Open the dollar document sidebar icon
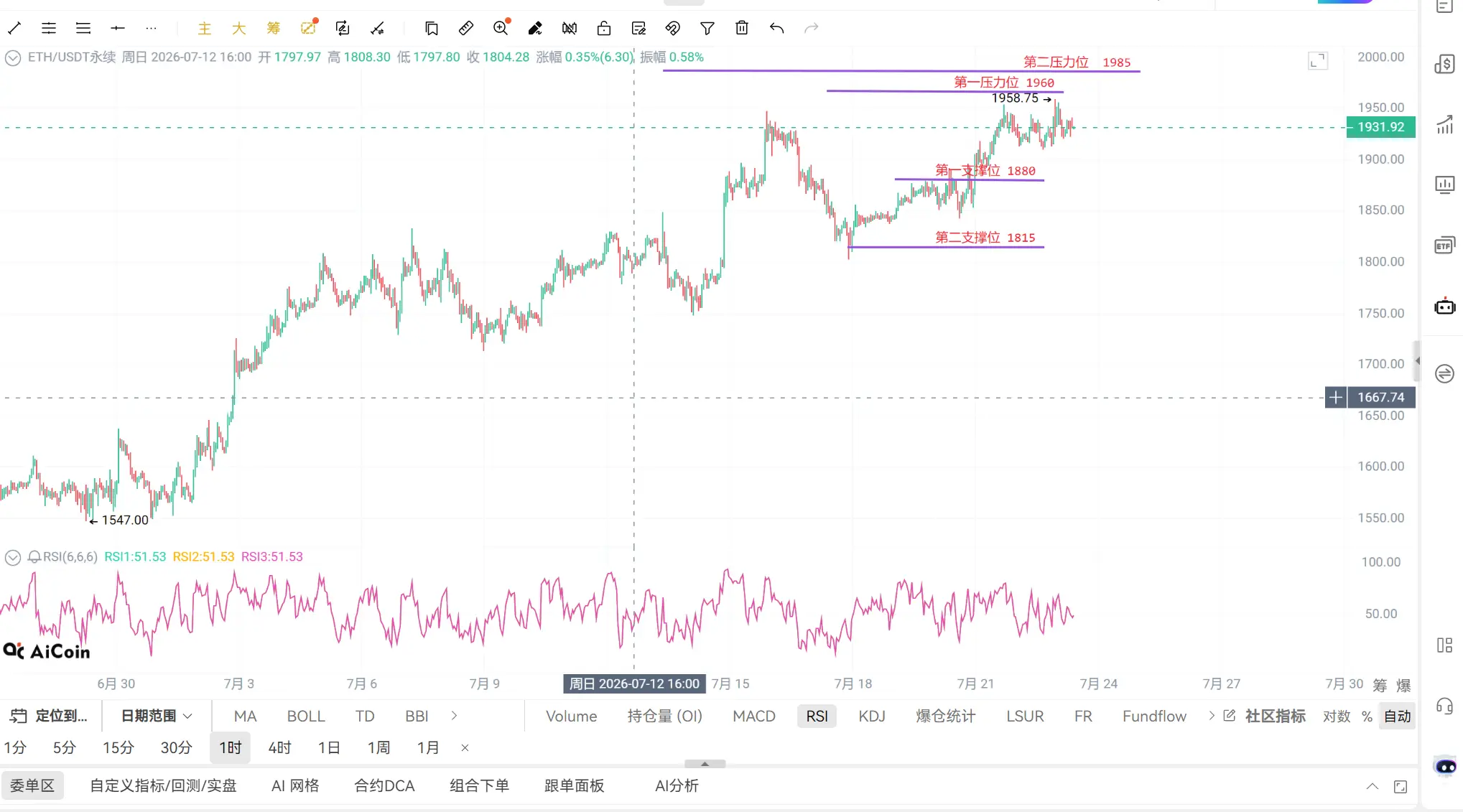1463x812 pixels. (x=1444, y=64)
